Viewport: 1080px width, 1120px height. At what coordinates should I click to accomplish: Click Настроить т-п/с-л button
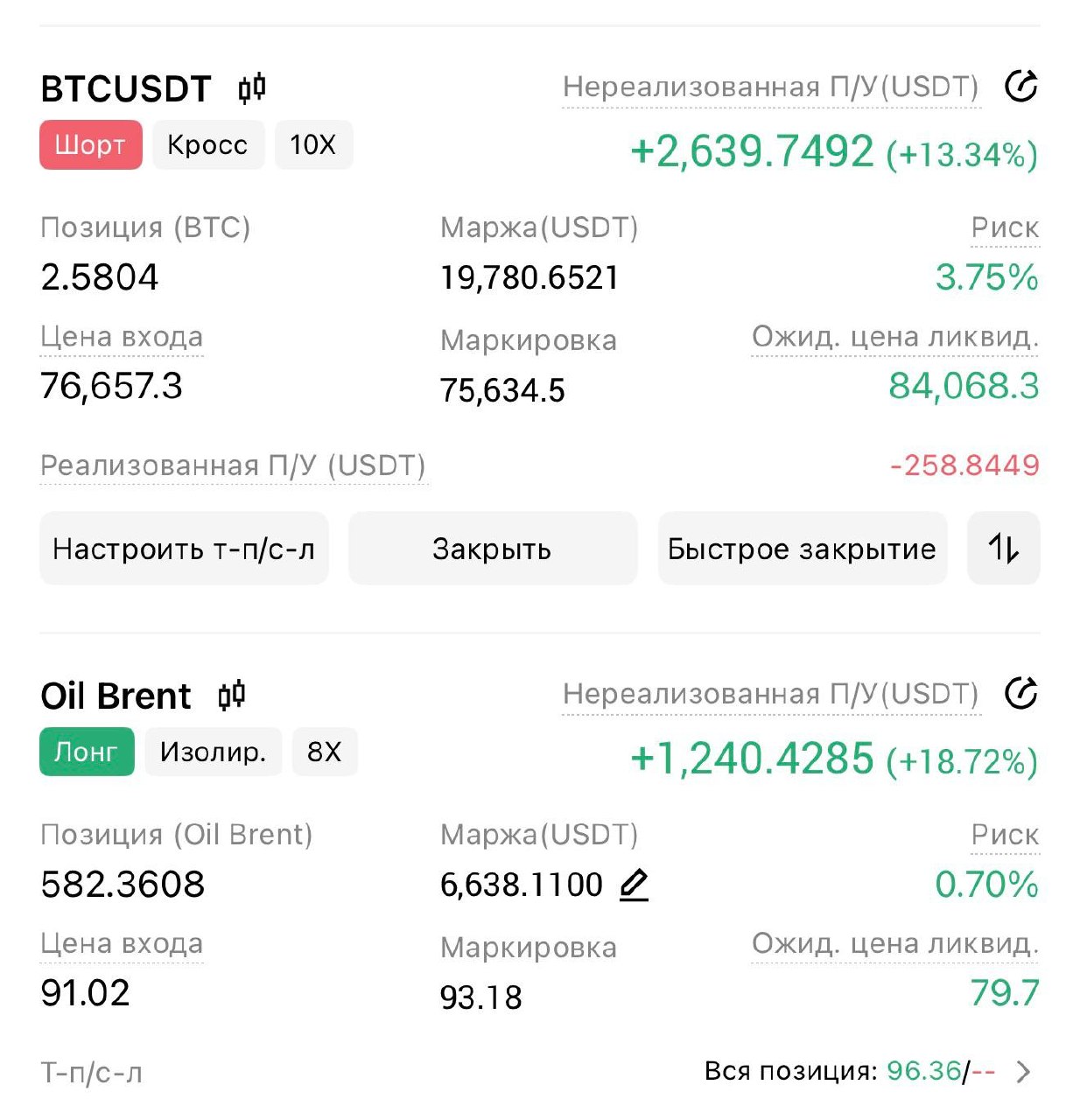tap(184, 549)
